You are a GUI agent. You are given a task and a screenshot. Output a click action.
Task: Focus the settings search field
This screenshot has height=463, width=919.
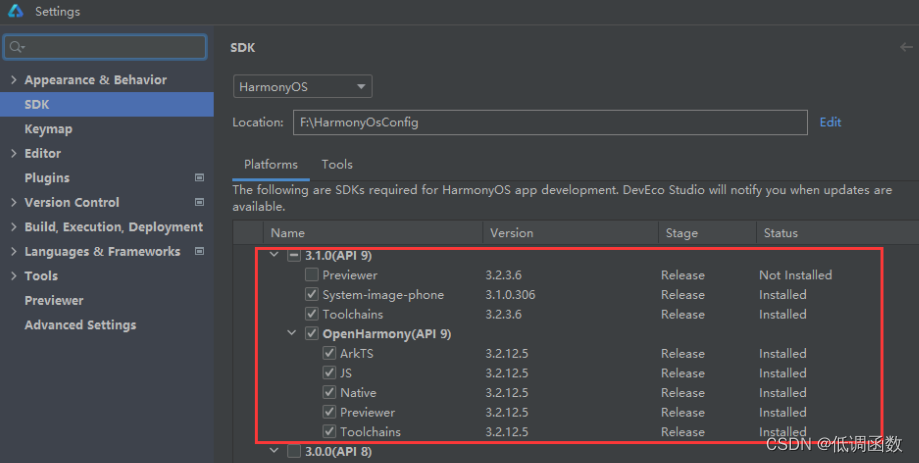tap(105, 47)
